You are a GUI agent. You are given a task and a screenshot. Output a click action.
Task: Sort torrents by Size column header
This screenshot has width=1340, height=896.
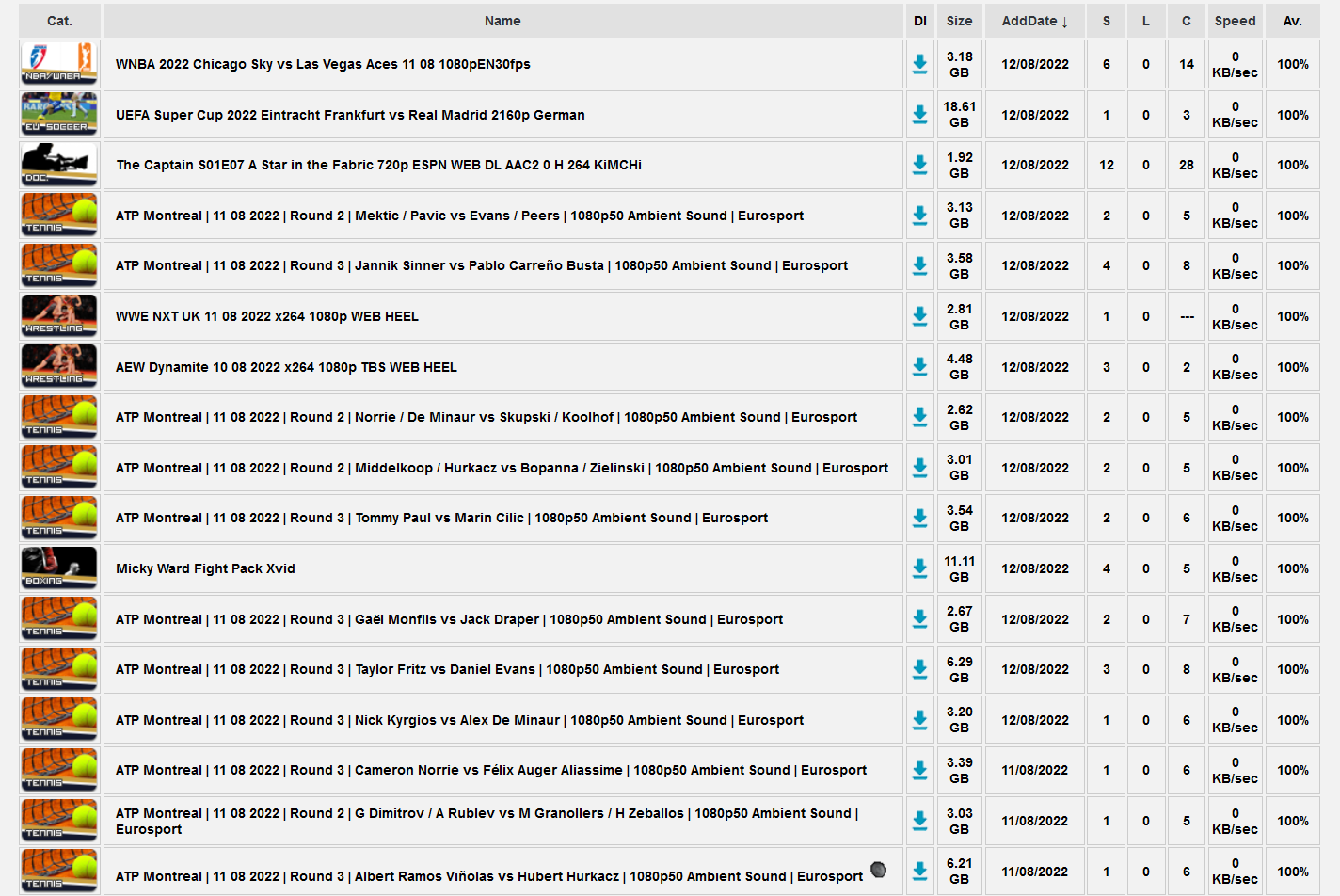pyautogui.click(x=959, y=21)
